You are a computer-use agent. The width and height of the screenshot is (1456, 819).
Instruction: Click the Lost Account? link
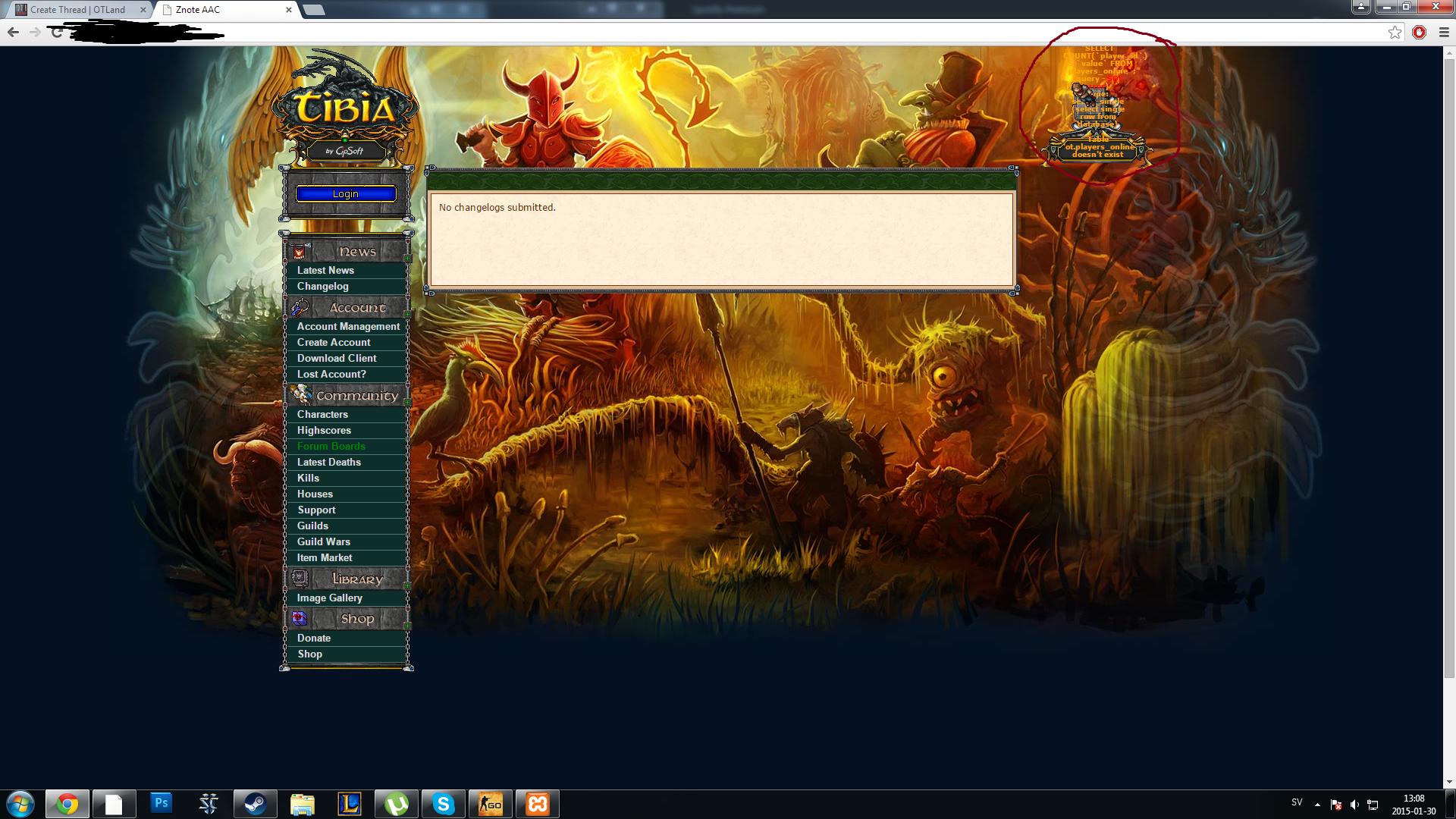[x=331, y=374]
